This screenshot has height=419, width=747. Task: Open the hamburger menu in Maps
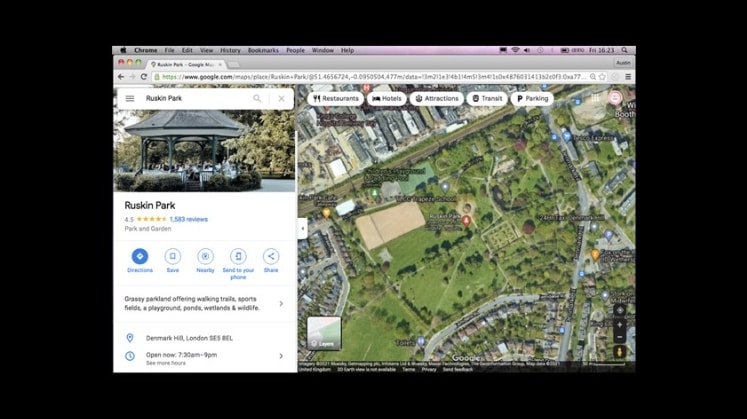(129, 99)
